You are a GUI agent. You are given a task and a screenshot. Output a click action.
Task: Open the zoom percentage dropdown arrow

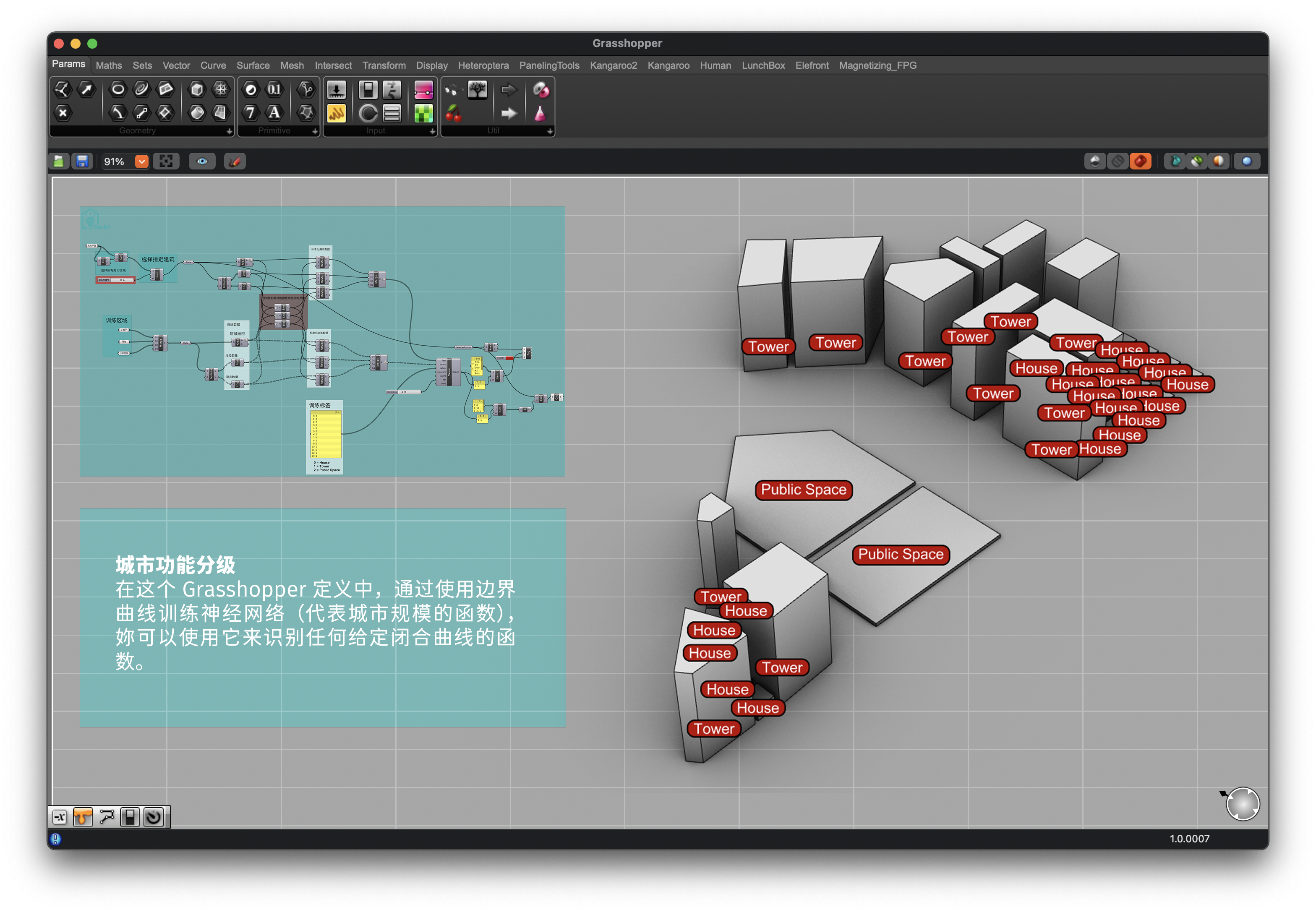[x=141, y=162]
